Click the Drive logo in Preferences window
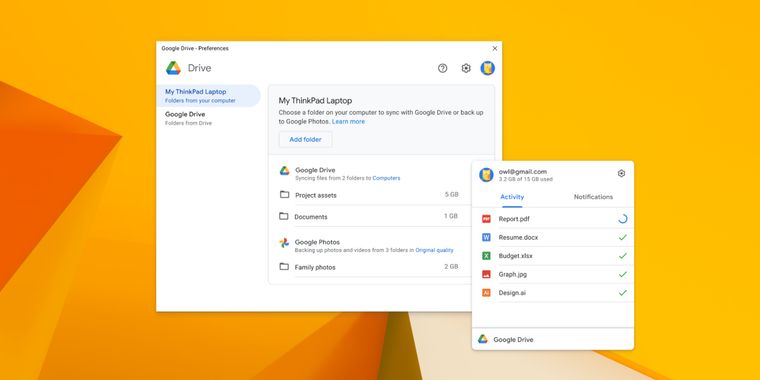 (x=173, y=68)
